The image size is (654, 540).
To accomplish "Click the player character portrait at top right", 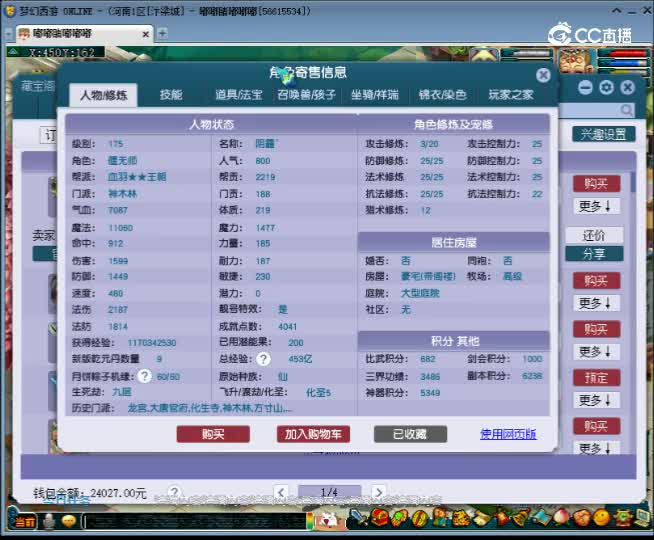I will [576, 62].
